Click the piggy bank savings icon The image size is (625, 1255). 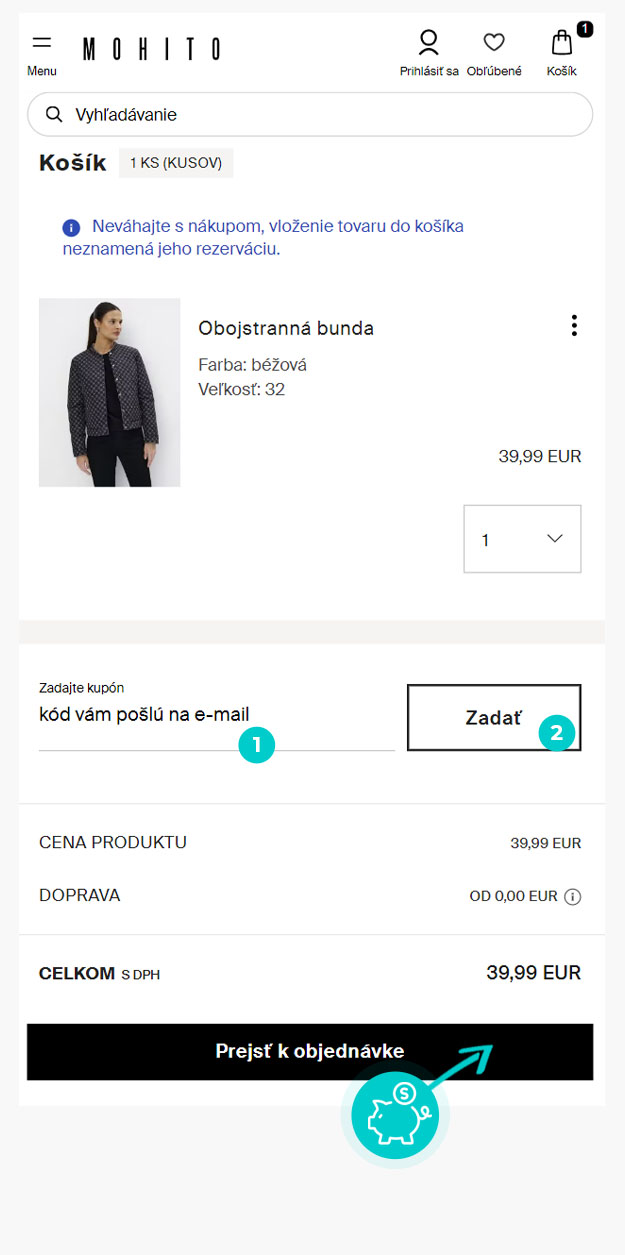click(395, 1116)
